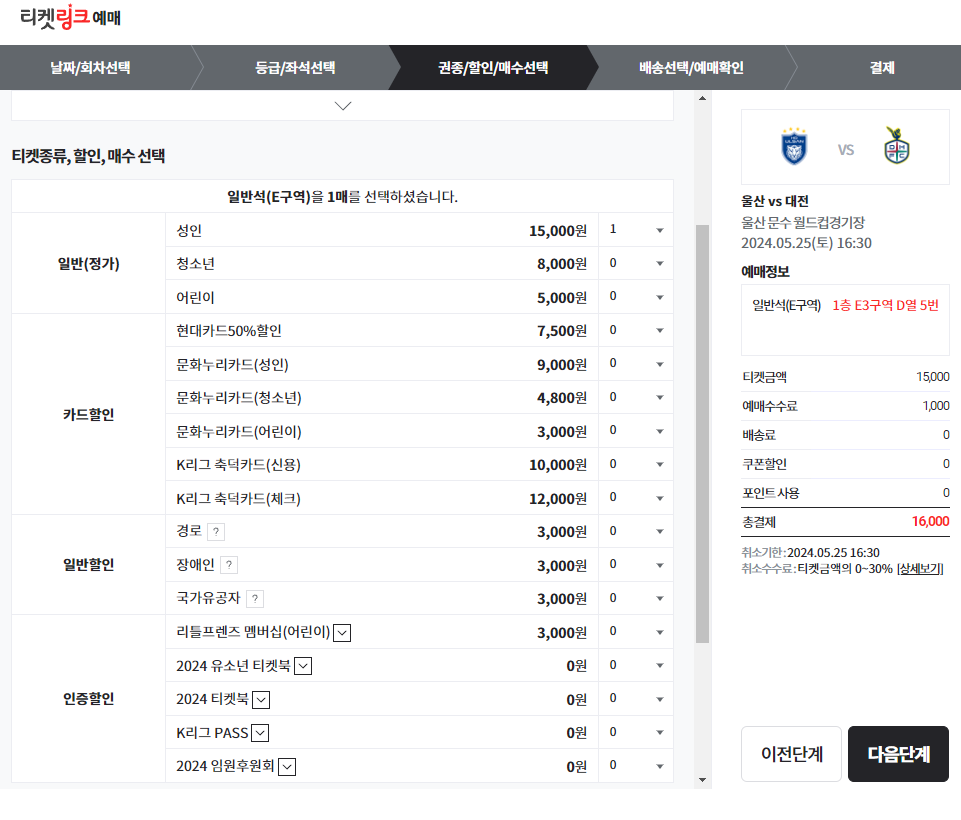This screenshot has height=820, width=961.
Task: Expand the 2024 임원후원회 details chevron
Action: (x=287, y=767)
